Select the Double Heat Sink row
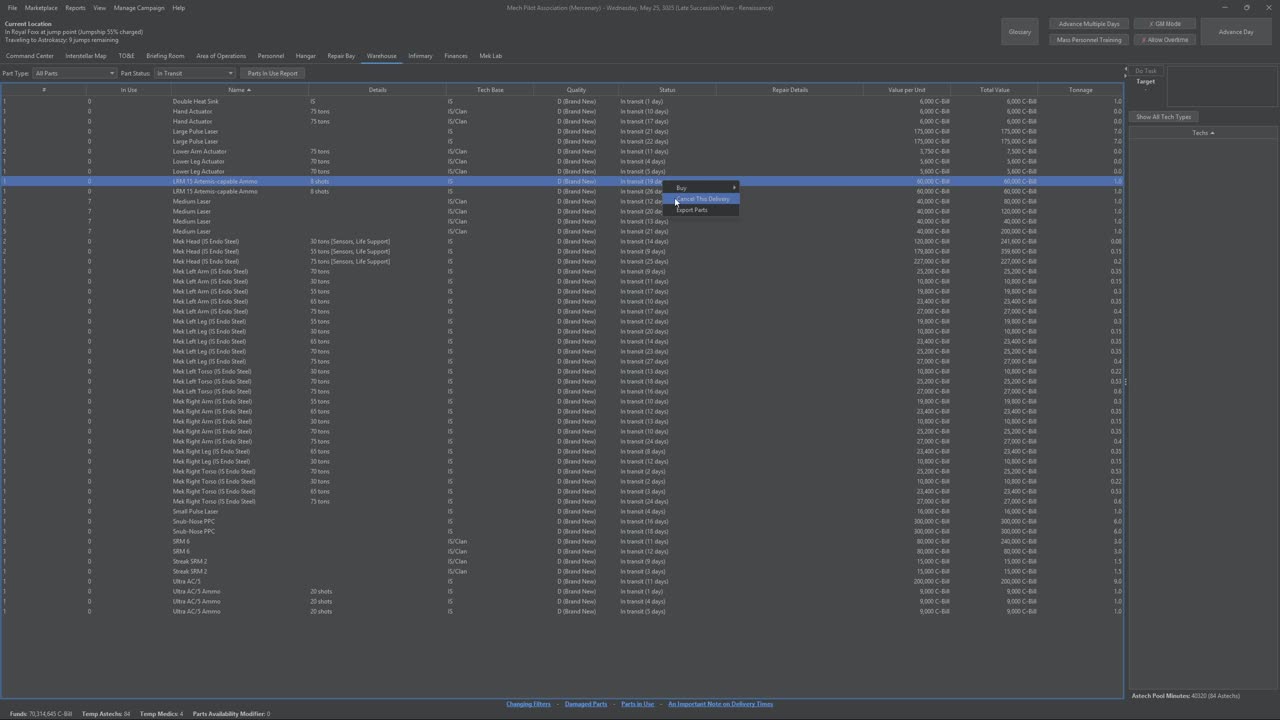Screen dimensions: 1280x720 tap(562, 101)
